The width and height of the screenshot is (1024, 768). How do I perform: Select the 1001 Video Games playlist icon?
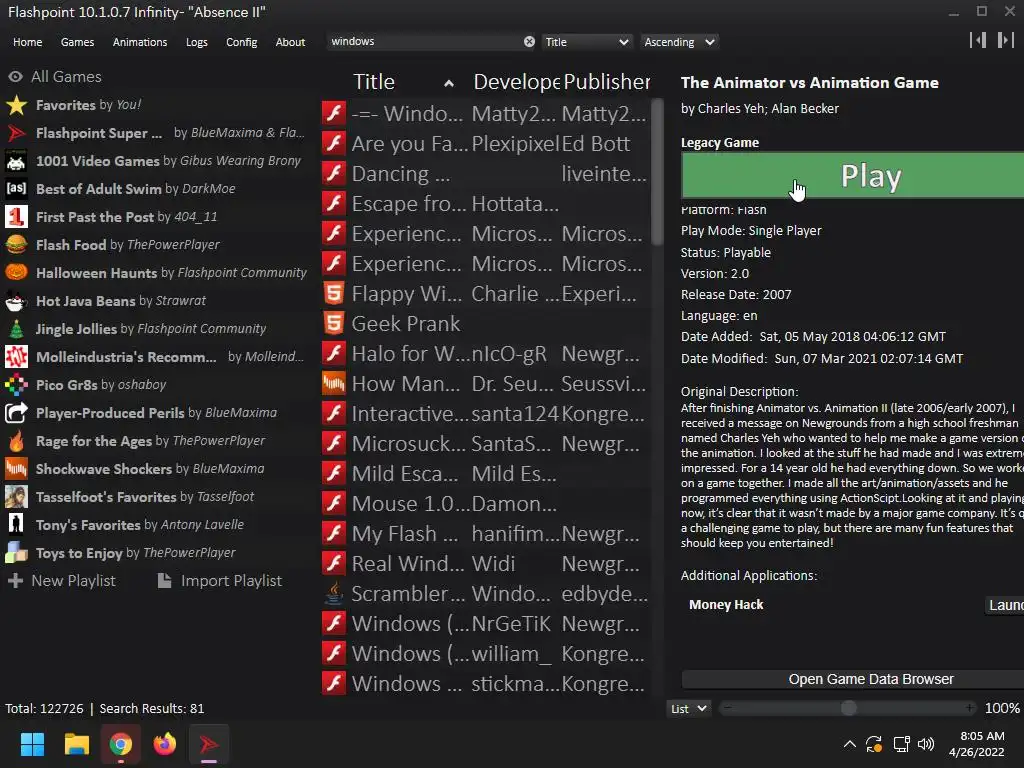coord(16,161)
